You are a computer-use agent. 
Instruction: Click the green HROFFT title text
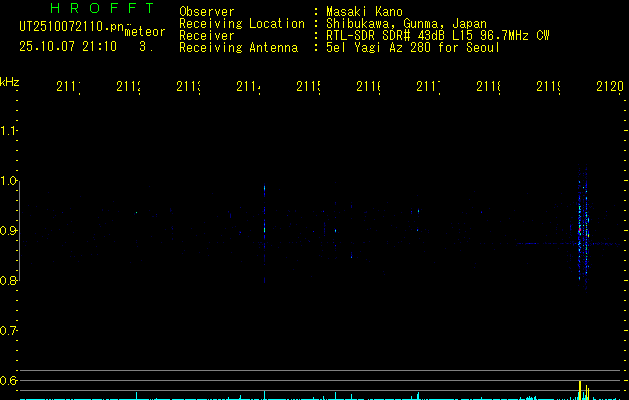(102, 8)
